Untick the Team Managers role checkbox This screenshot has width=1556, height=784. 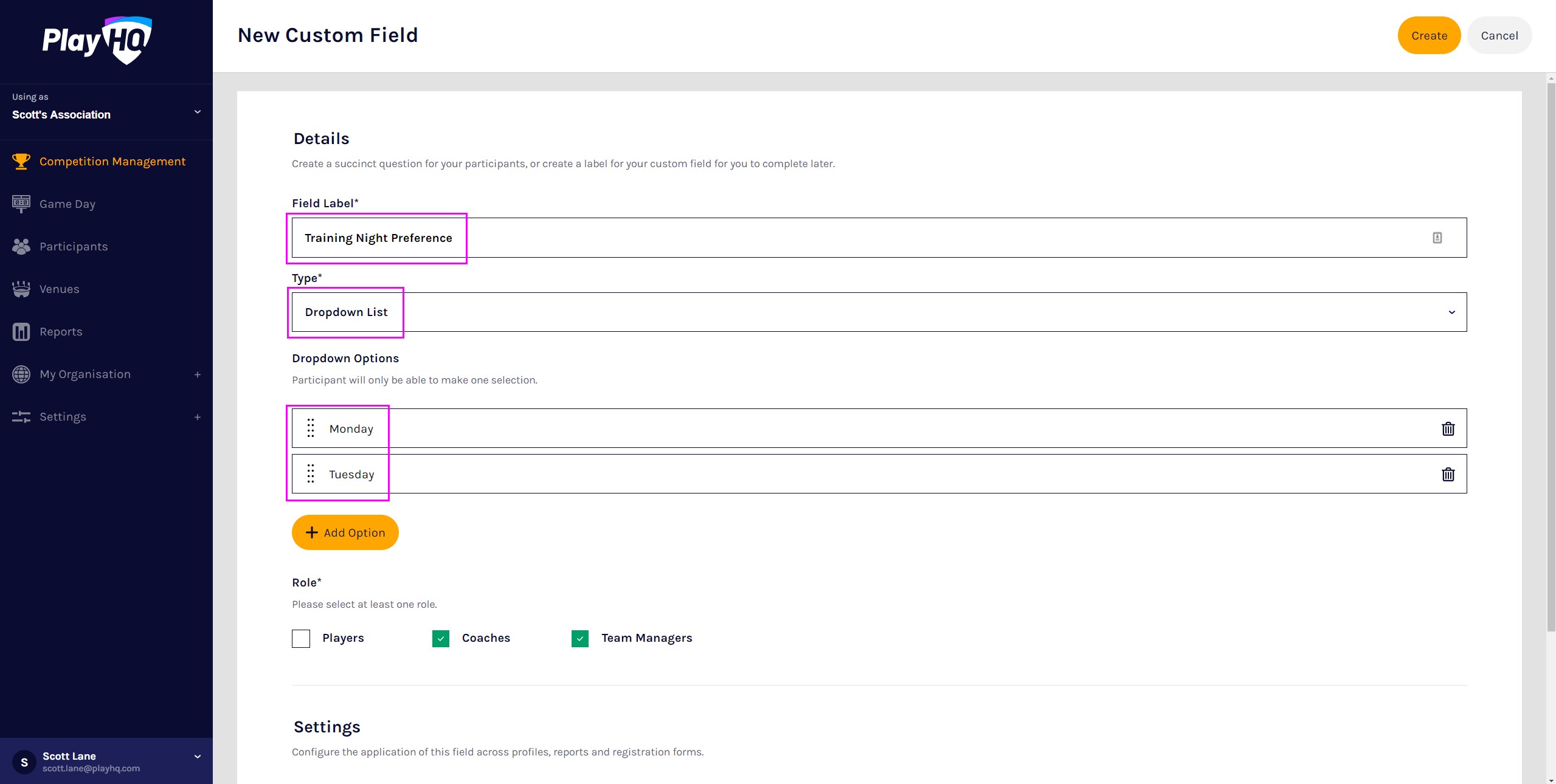(x=580, y=638)
